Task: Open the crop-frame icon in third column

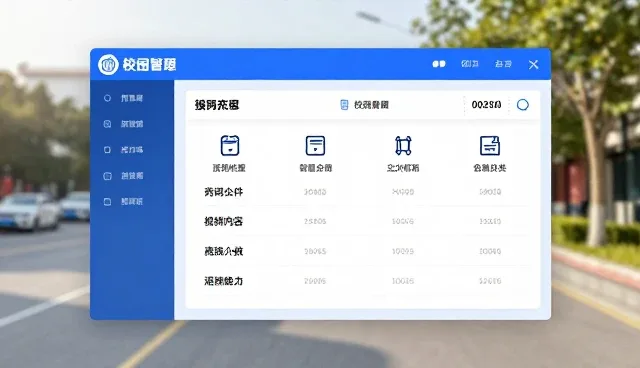Action: (403, 146)
